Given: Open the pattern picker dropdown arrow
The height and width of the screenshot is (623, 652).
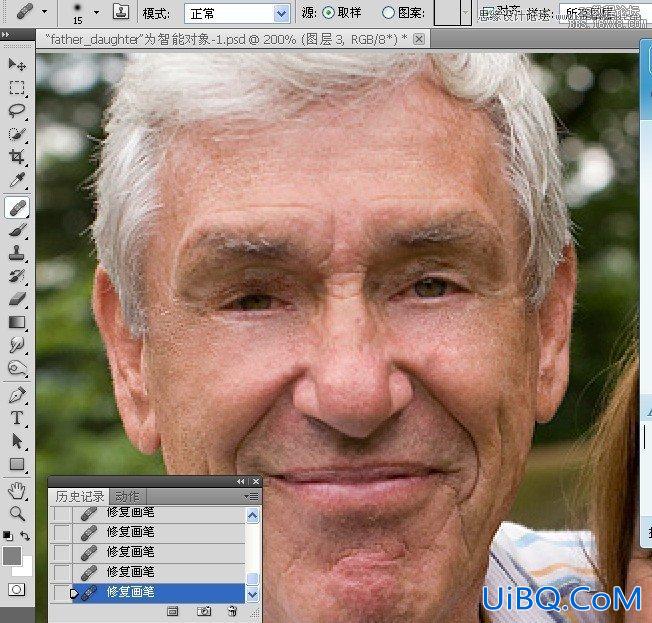Looking at the screenshot, I should coord(466,12).
